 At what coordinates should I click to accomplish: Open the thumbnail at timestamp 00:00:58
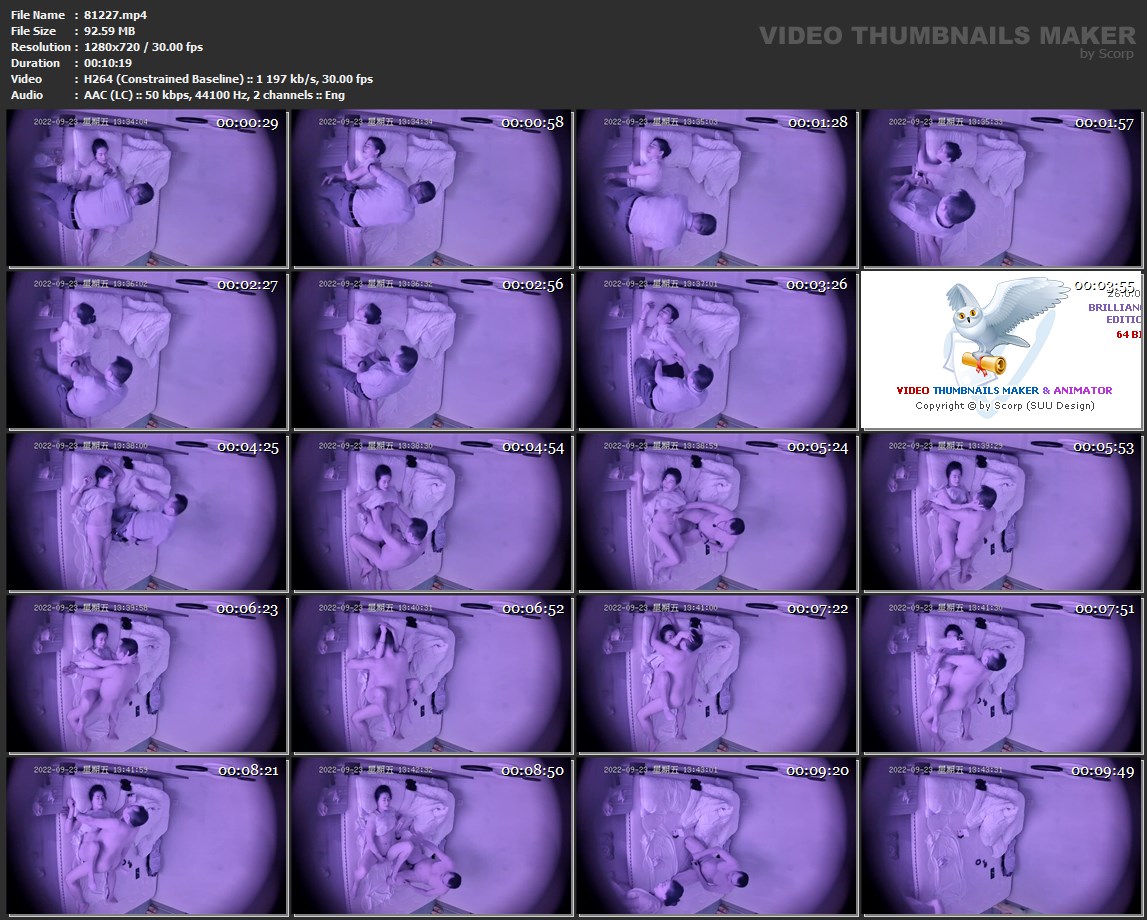click(x=431, y=188)
